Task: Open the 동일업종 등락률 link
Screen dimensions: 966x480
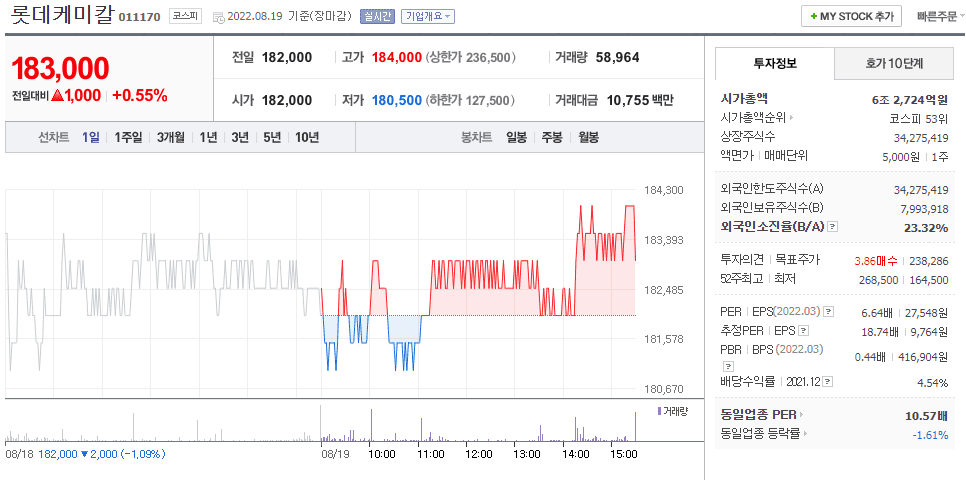Action: pos(760,434)
